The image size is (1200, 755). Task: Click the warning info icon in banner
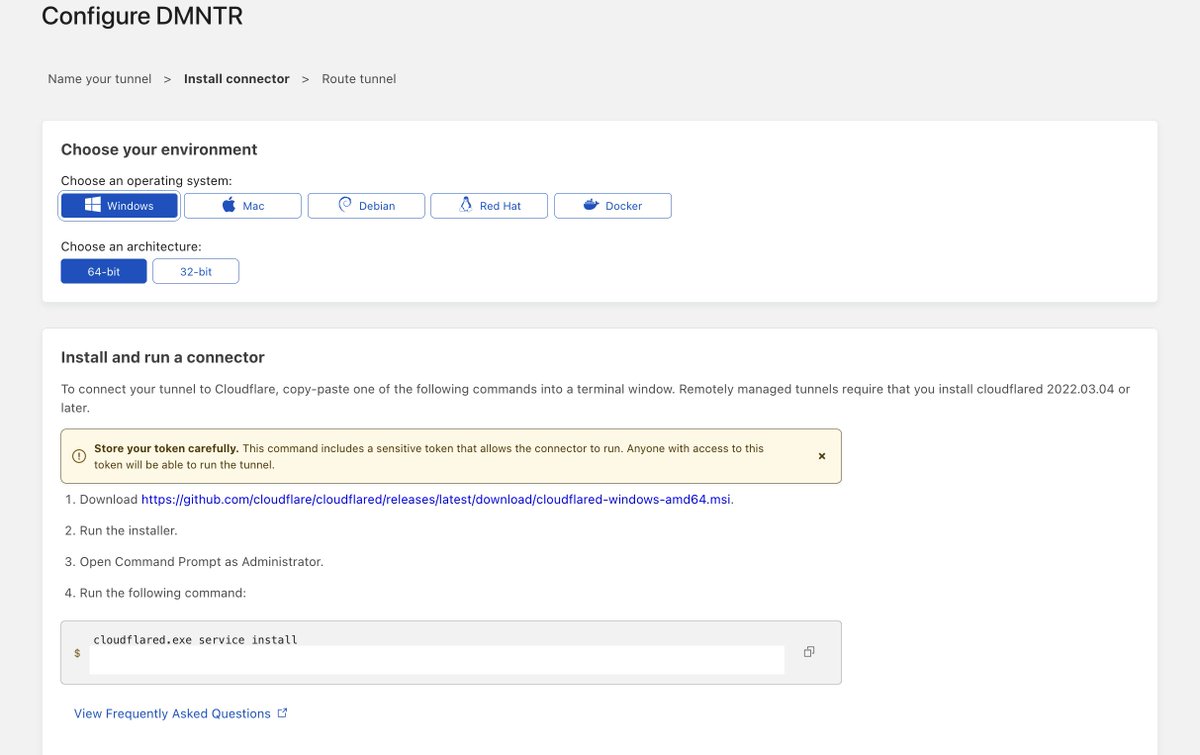tap(79, 456)
